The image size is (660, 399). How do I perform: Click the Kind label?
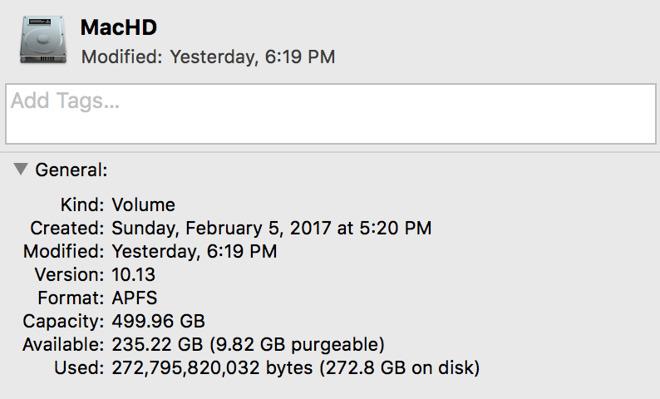pyautogui.click(x=82, y=205)
